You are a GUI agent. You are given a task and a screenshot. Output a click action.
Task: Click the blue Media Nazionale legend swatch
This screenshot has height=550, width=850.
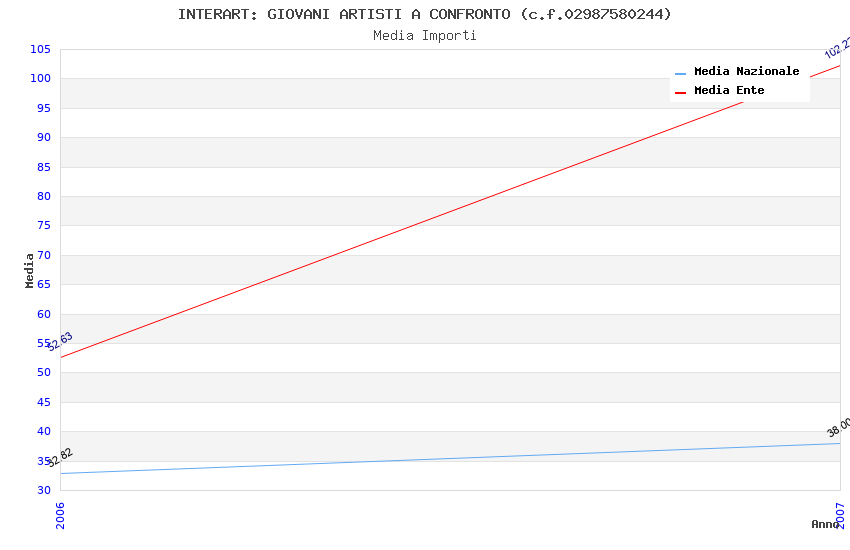click(680, 74)
